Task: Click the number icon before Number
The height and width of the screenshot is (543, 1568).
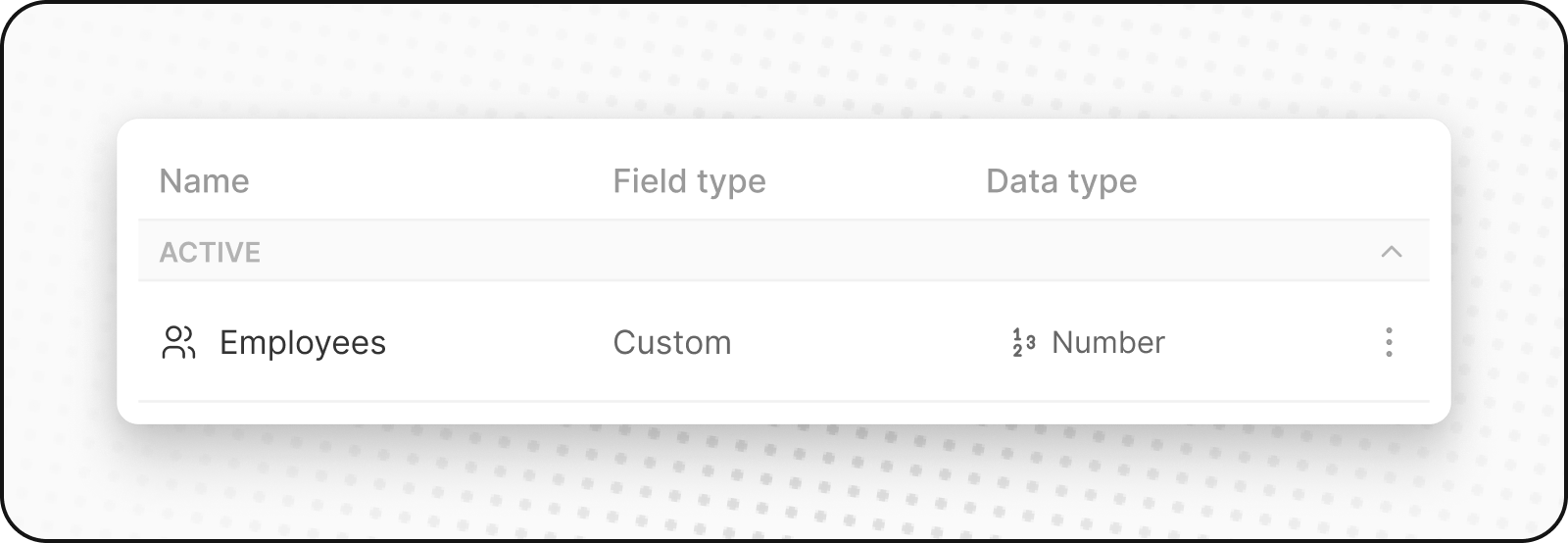Action: [x=1023, y=343]
